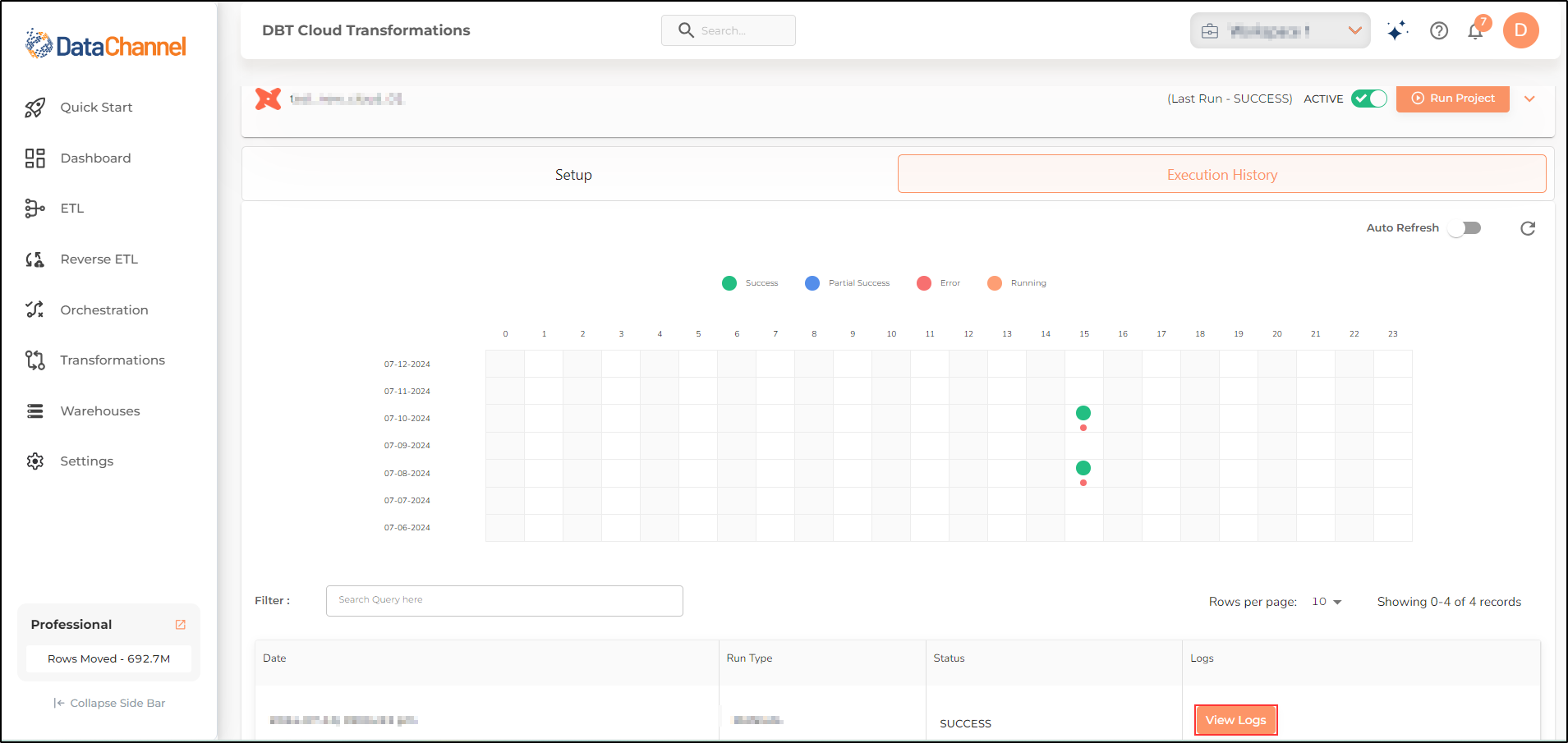Go to Dashboard menu item
1568x743 pixels.
pyautogui.click(x=95, y=158)
